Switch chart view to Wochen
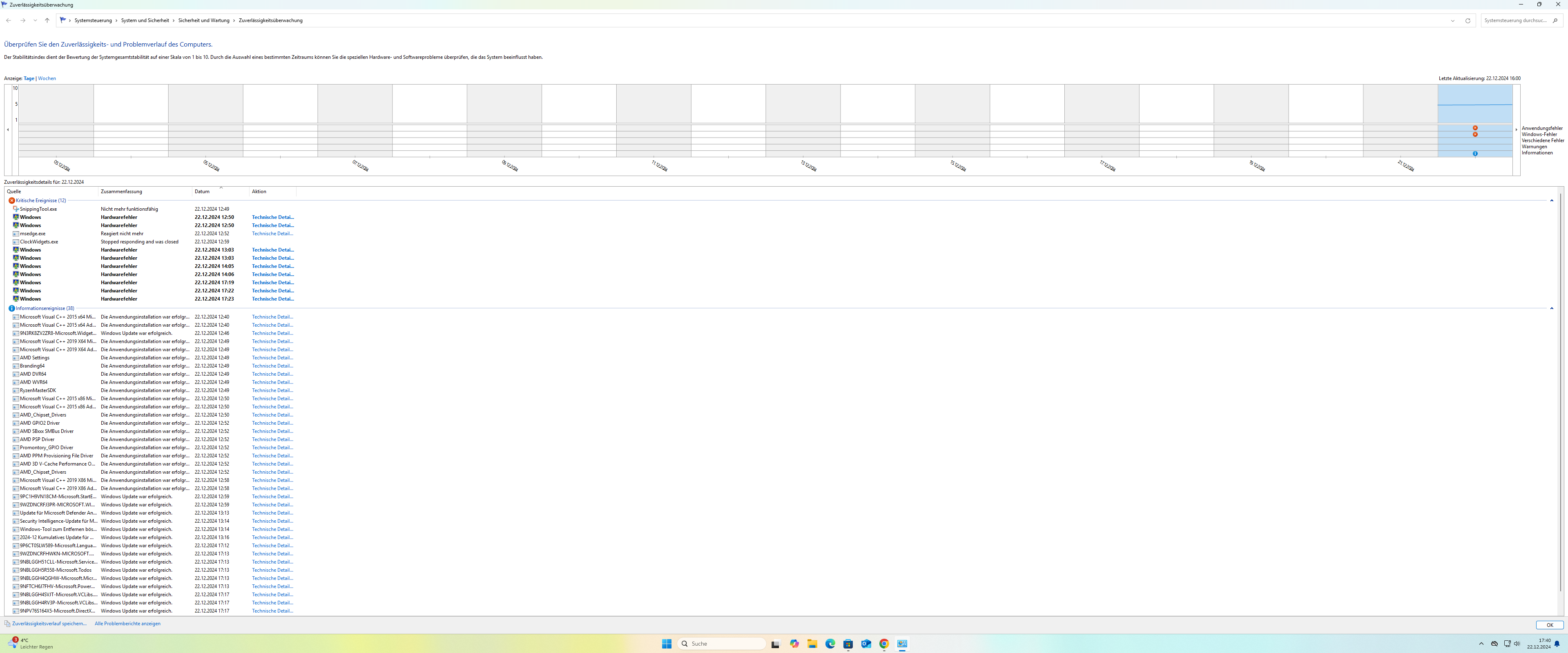The height and width of the screenshot is (653, 1568). [x=47, y=78]
